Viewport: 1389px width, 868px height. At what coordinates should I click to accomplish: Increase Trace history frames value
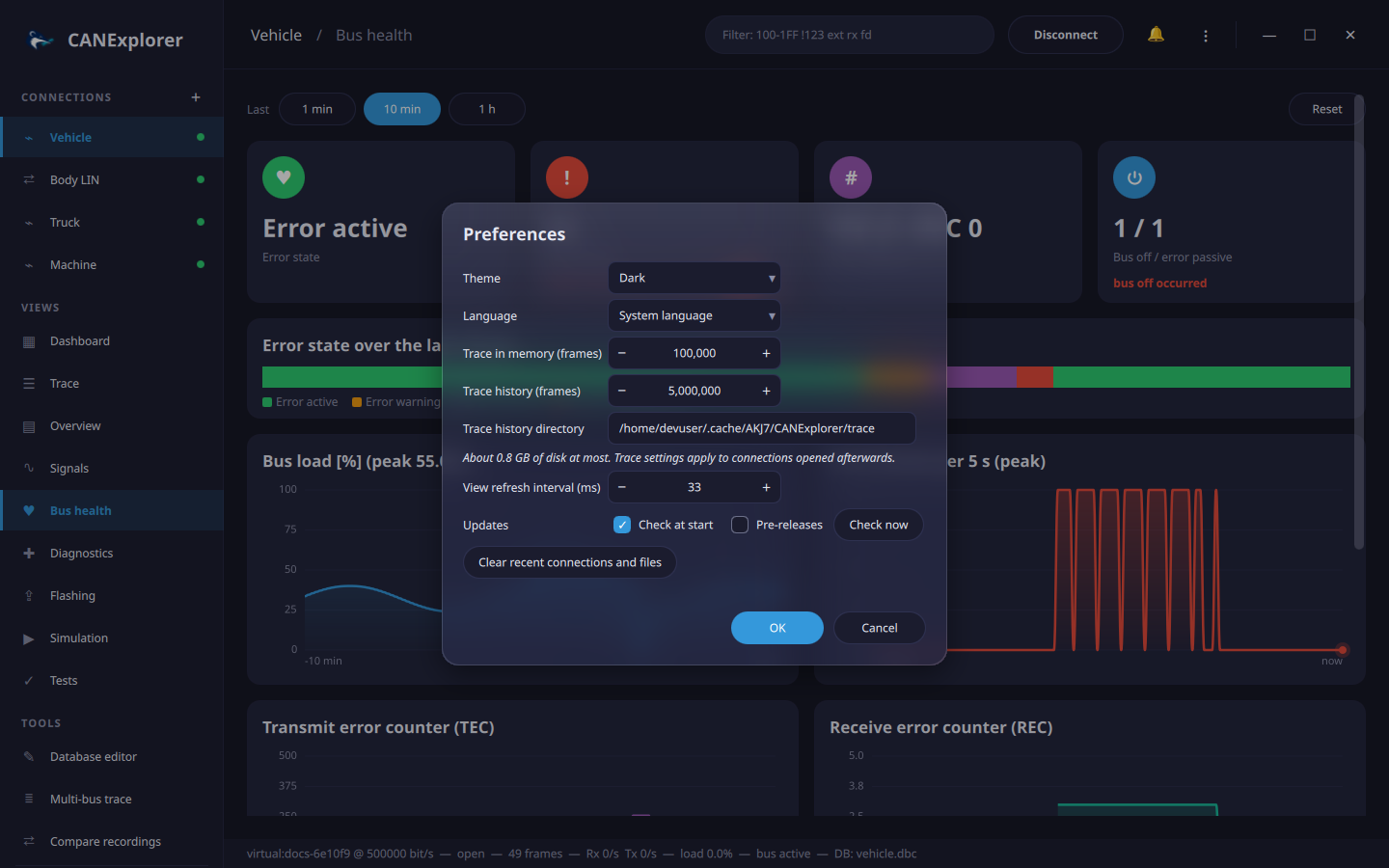tap(767, 391)
